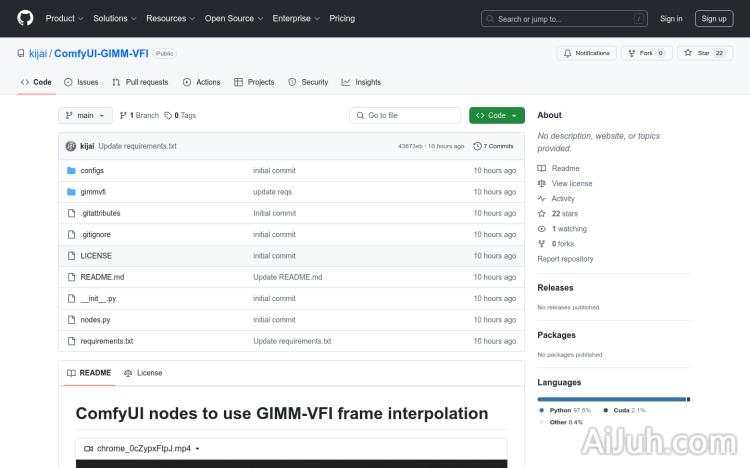Screen dimensions: 750x468
Task: Click the Releases heading link
Action: pyautogui.click(x=555, y=288)
